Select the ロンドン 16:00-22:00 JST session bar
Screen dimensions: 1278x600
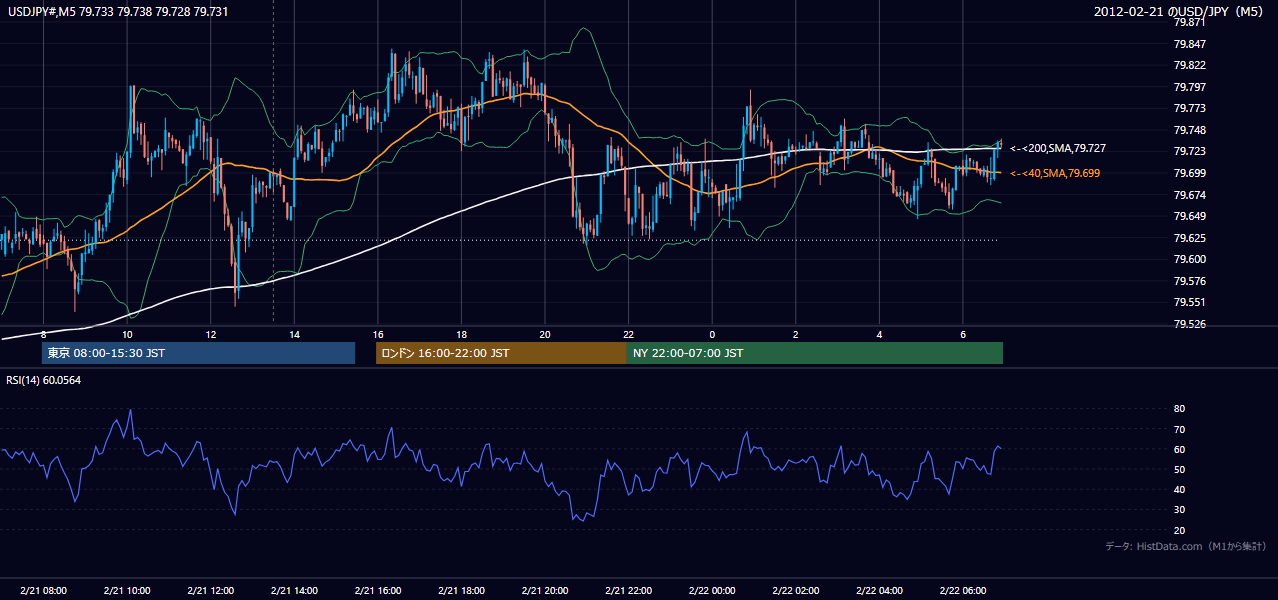pos(501,353)
